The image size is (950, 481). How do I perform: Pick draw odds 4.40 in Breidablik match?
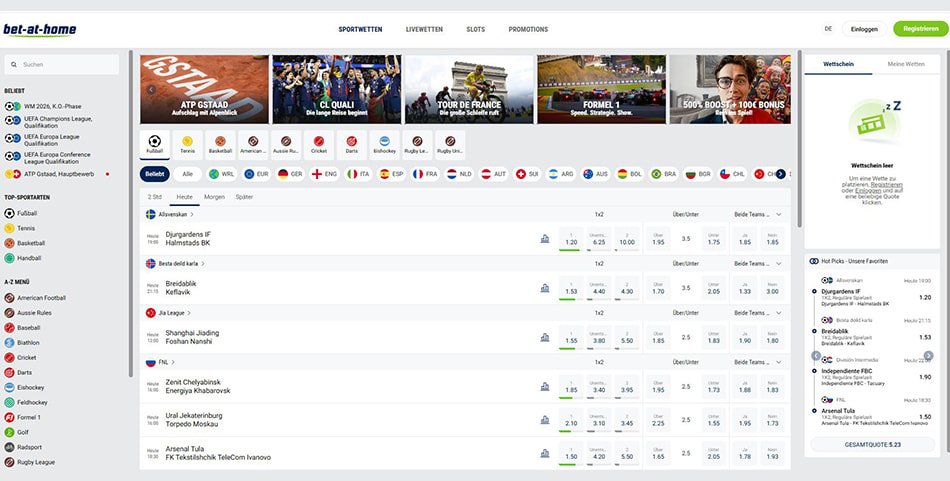(x=599, y=288)
